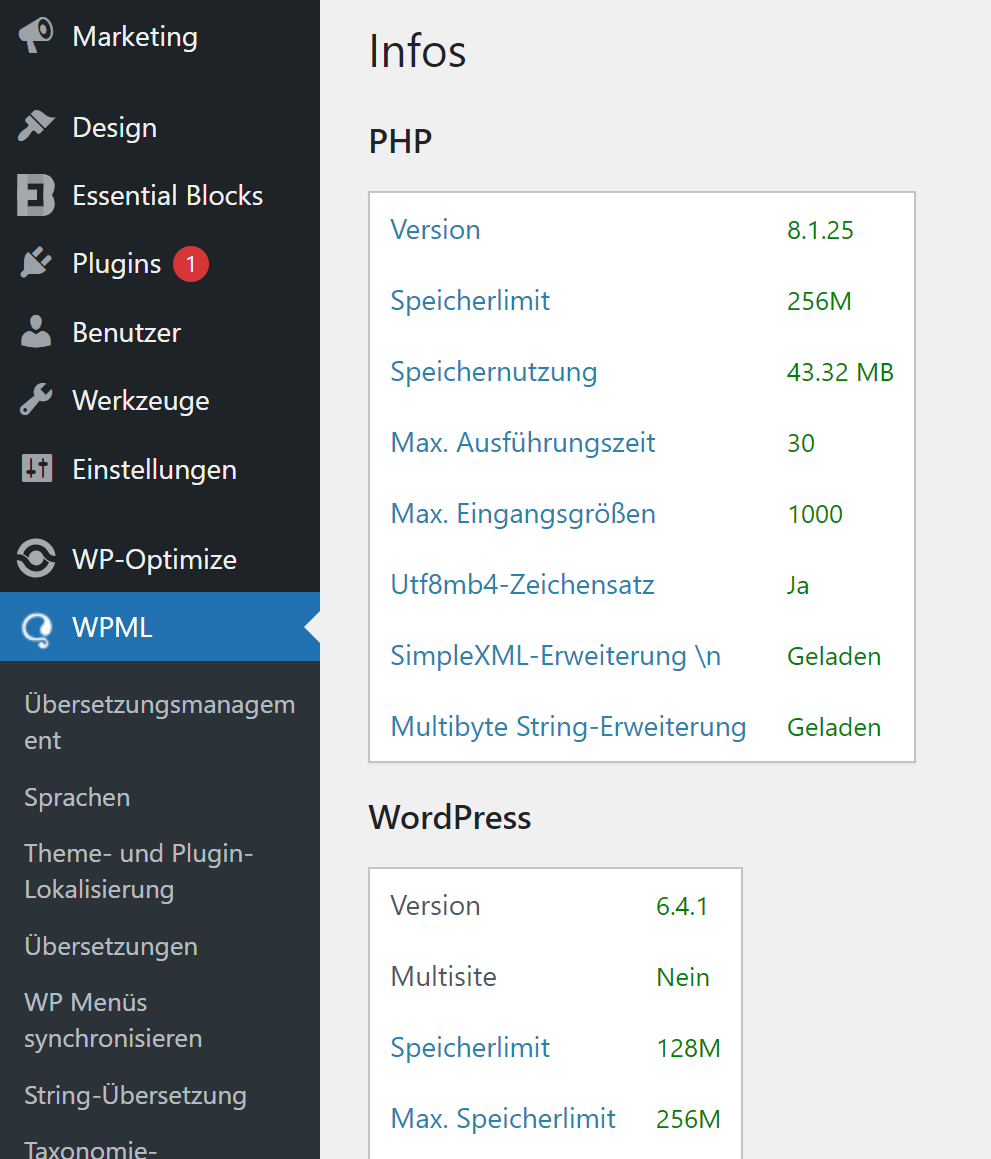This screenshot has width=991, height=1159.
Task: Click the Einstellungen sliders icon
Action: coord(36,469)
